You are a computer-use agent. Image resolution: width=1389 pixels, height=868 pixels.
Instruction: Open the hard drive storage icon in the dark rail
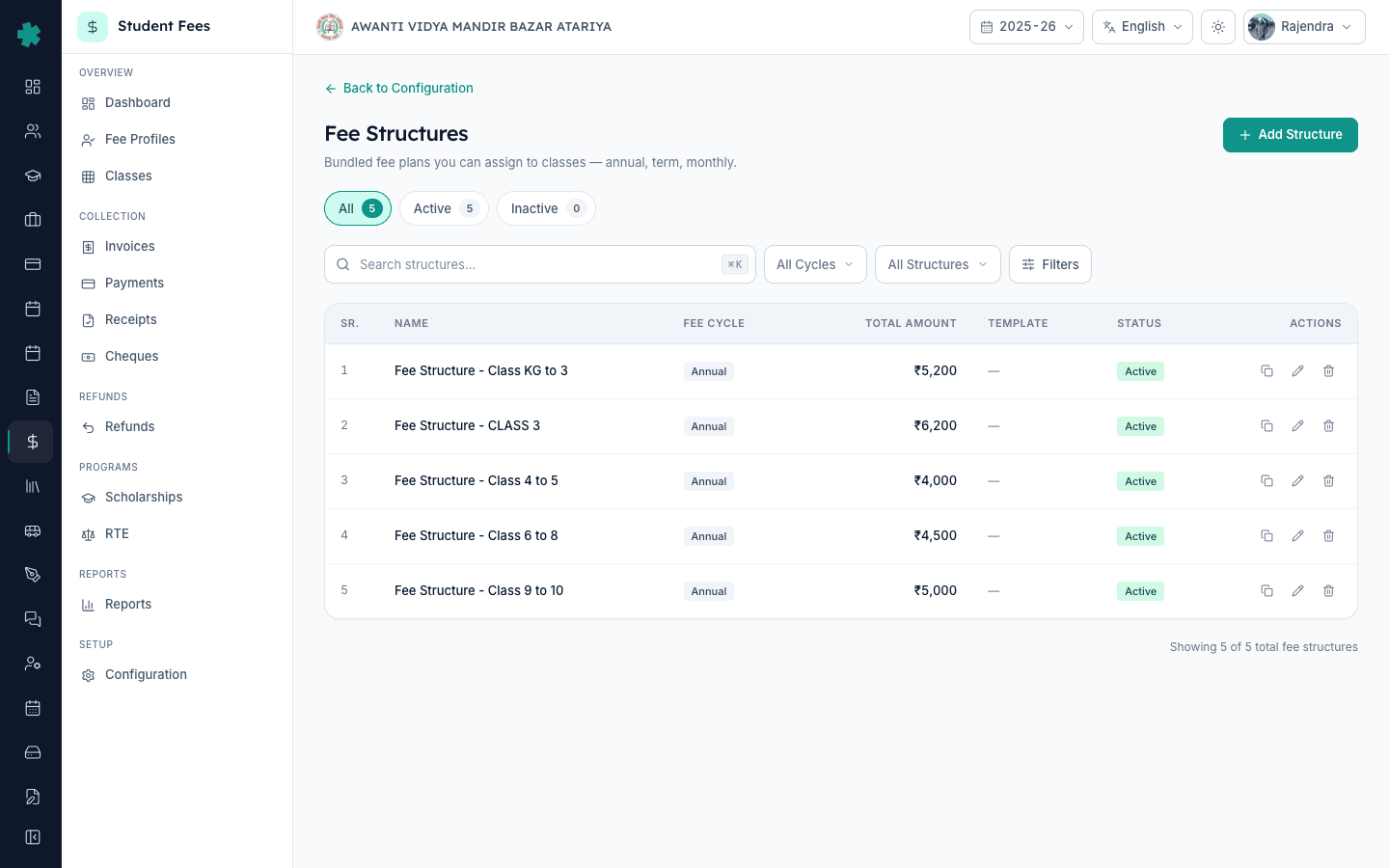33,752
